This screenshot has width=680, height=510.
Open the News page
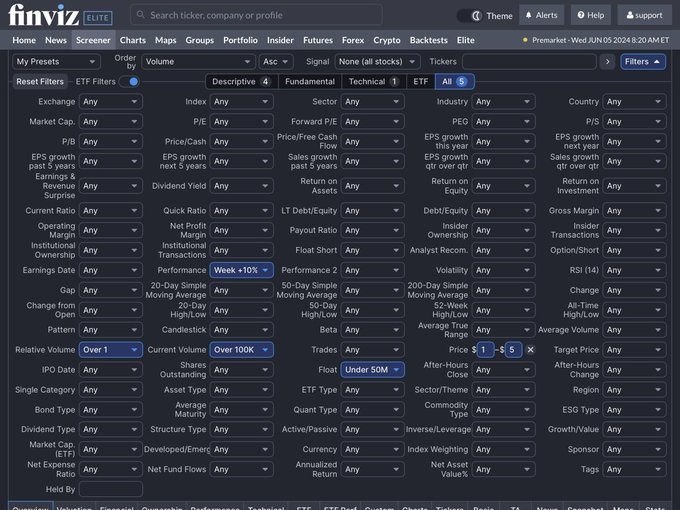tap(56, 40)
